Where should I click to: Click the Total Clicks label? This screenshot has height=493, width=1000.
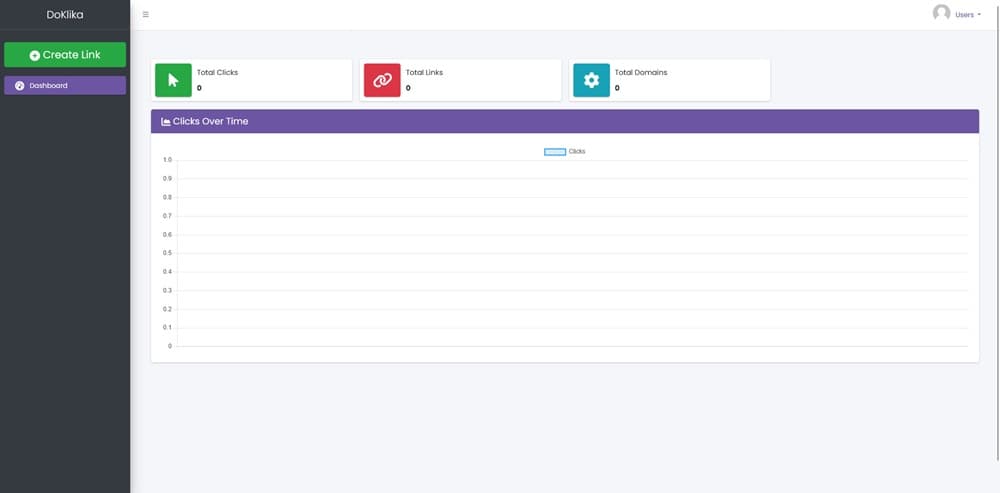[217, 73]
